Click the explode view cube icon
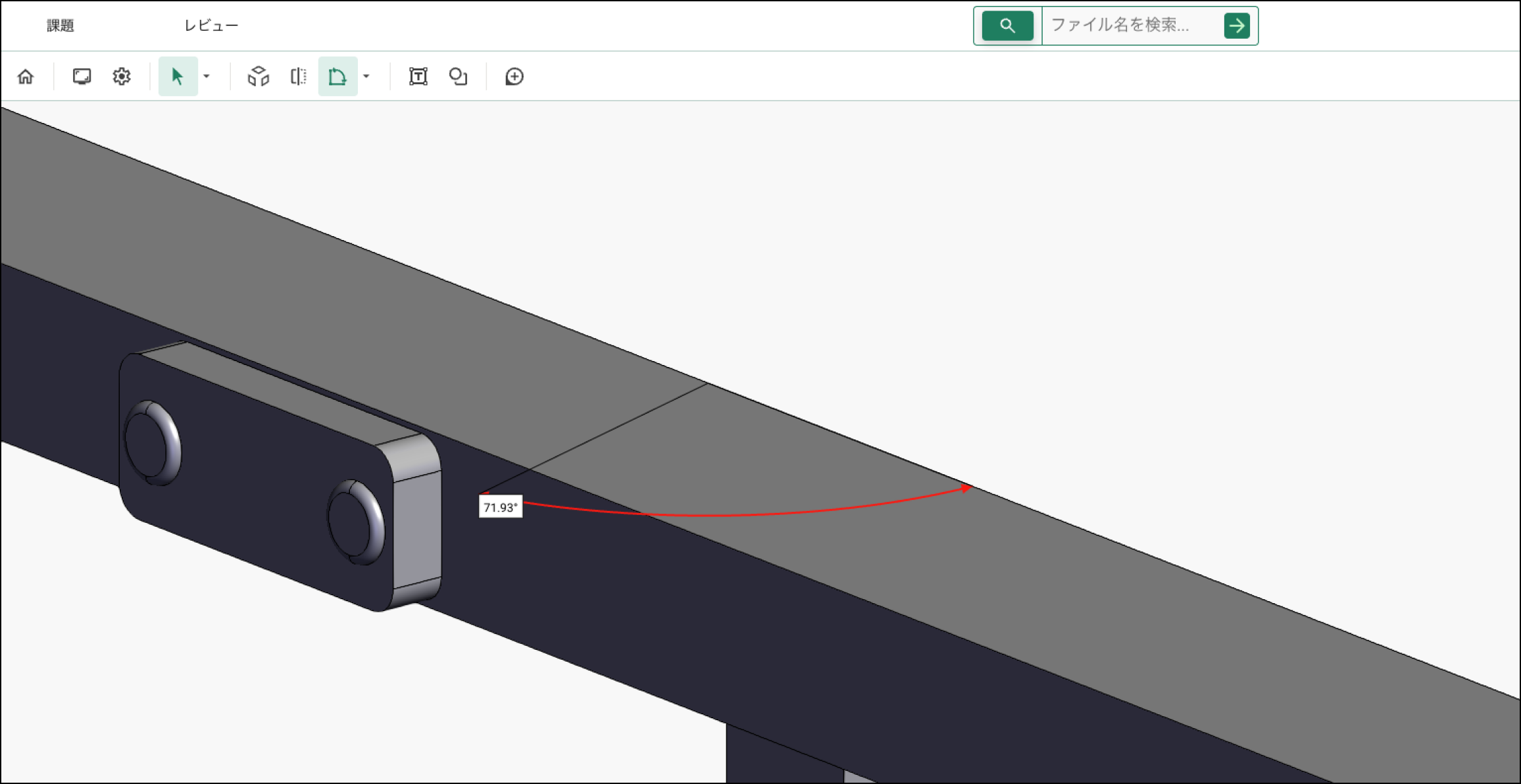This screenshot has width=1521, height=784. click(259, 77)
